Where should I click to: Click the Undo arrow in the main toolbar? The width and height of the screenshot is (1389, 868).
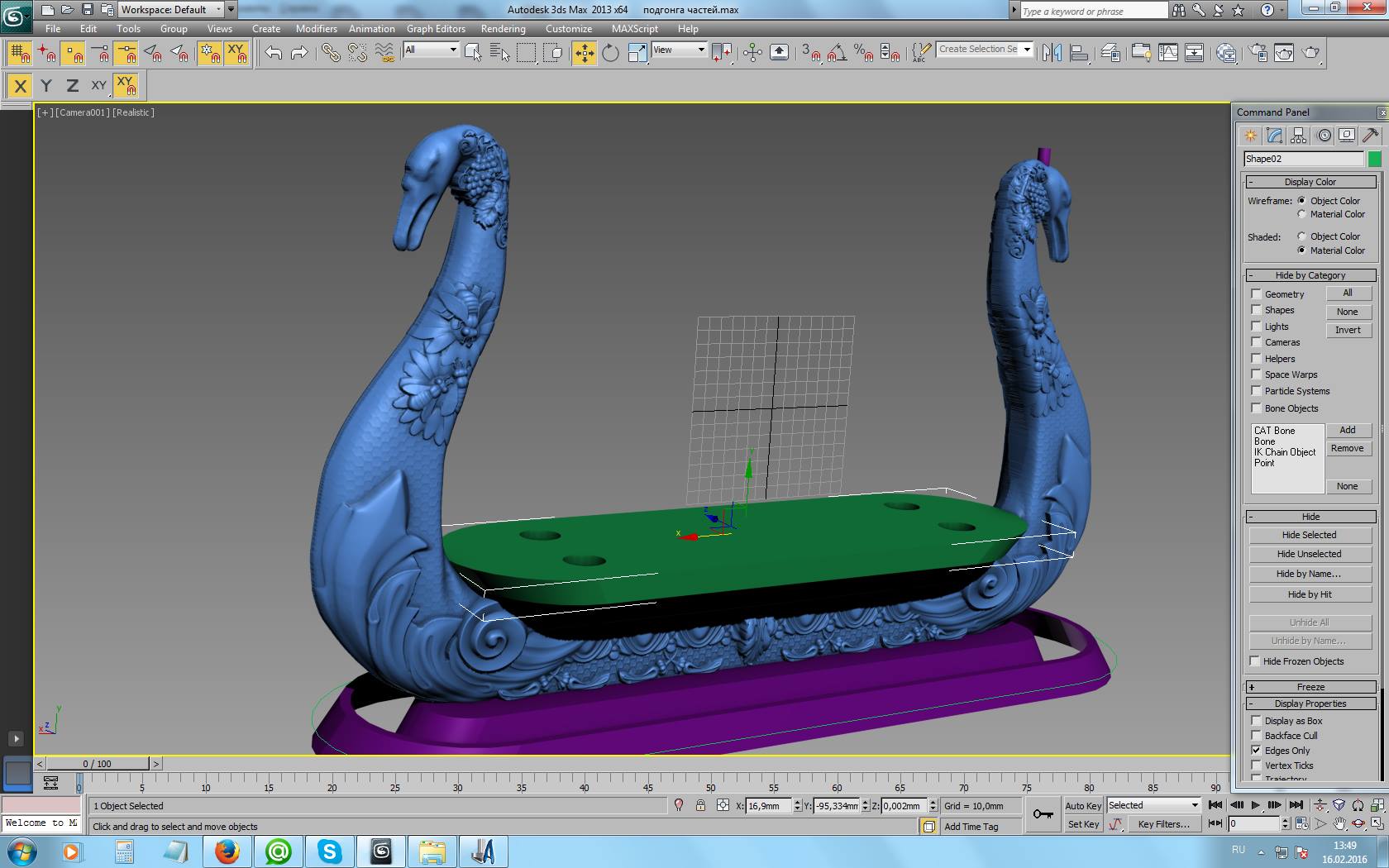point(274,53)
